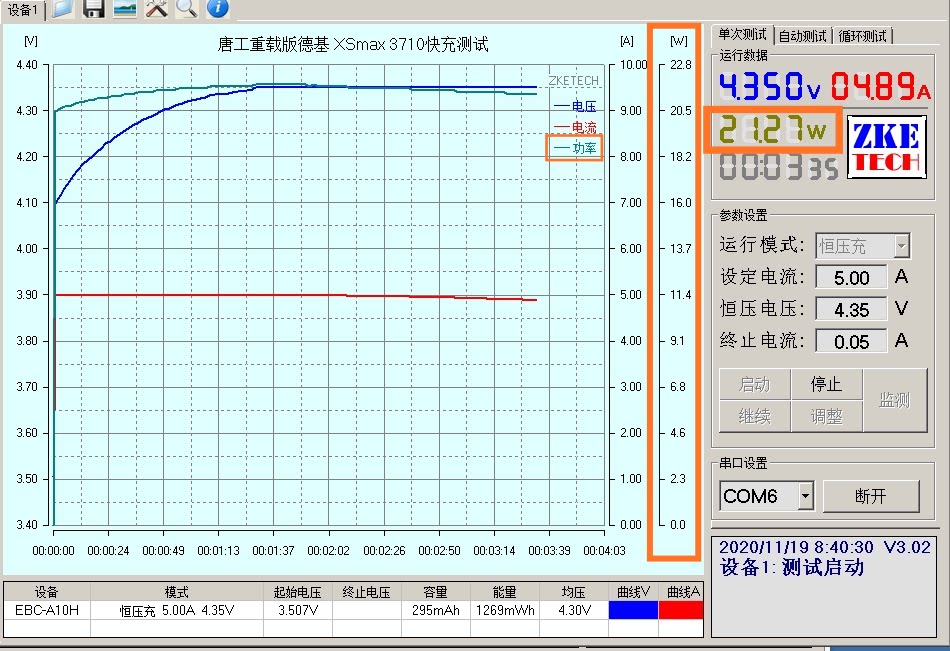Screen dimensions: 950x651
Task: Click the 设定电流 field with 5.00
Action: click(851, 278)
